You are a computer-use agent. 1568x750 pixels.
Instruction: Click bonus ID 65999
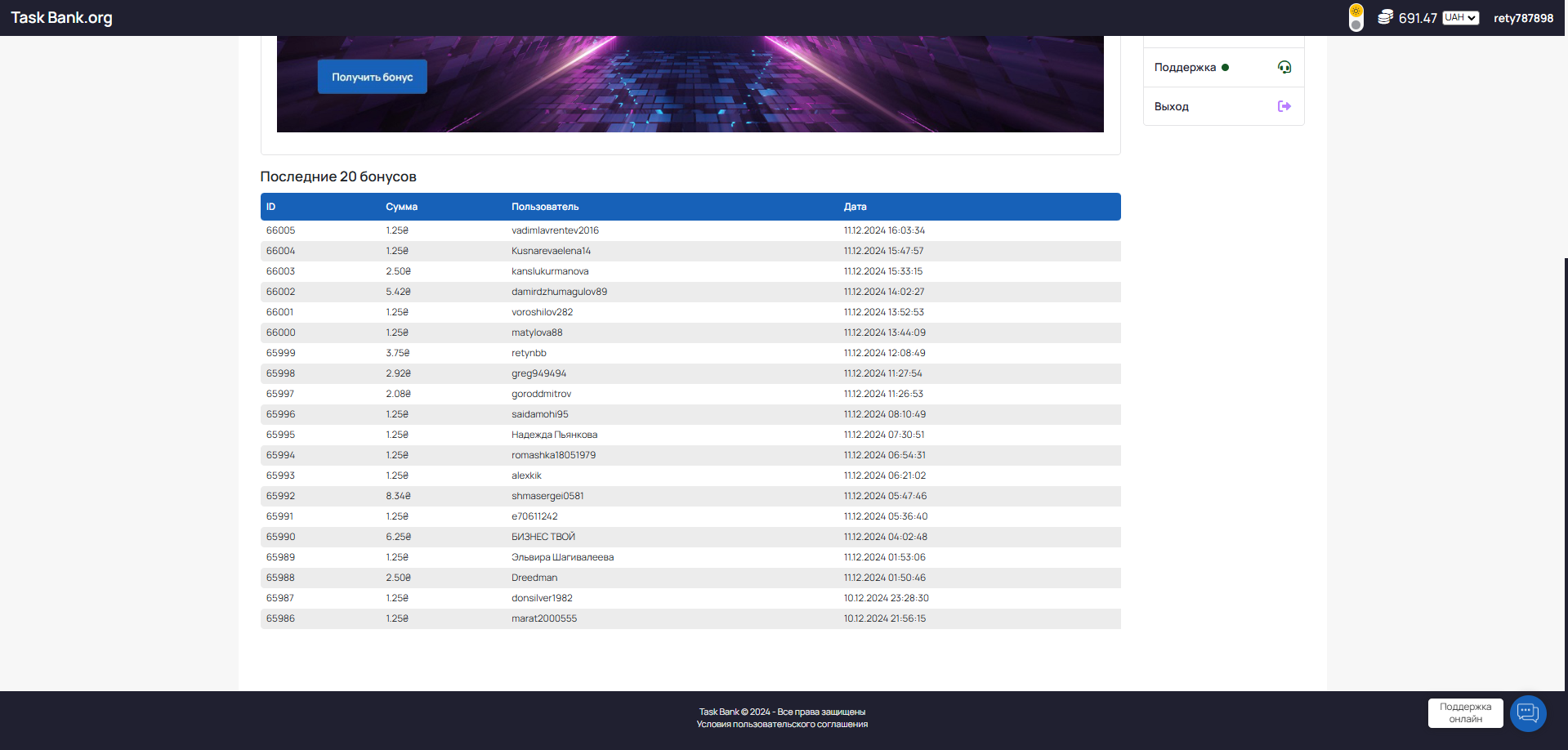(x=280, y=353)
